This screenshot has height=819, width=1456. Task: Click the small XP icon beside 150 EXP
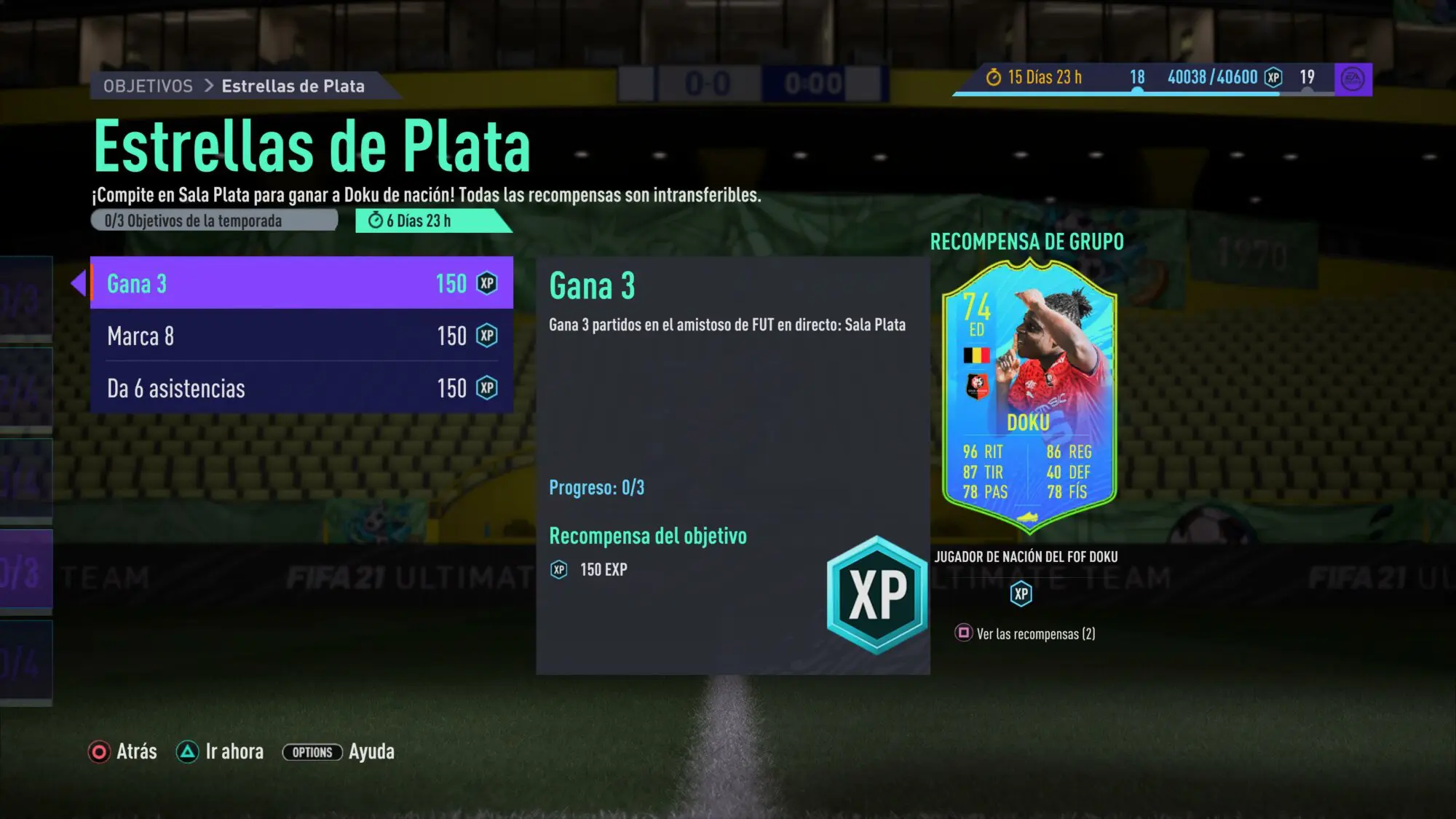point(558,569)
